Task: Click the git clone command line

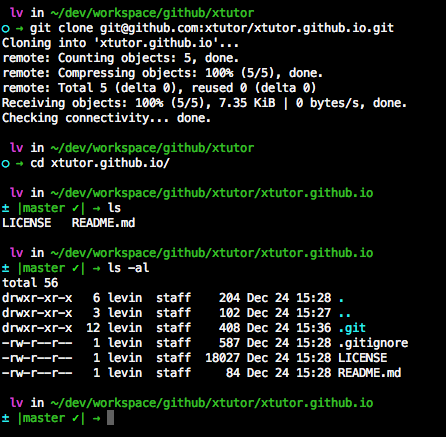Action: [212, 28]
